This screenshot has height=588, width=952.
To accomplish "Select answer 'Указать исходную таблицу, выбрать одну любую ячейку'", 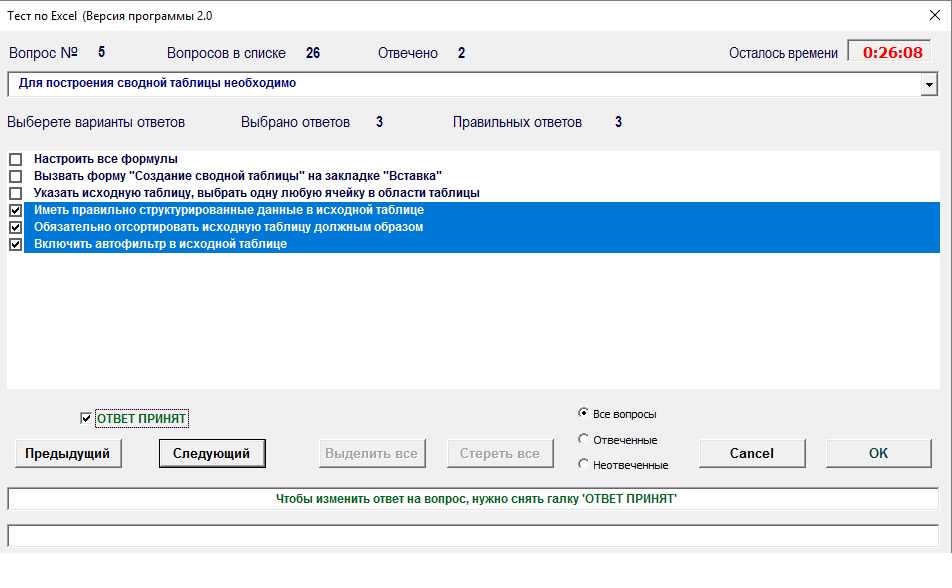I will point(257,193).
